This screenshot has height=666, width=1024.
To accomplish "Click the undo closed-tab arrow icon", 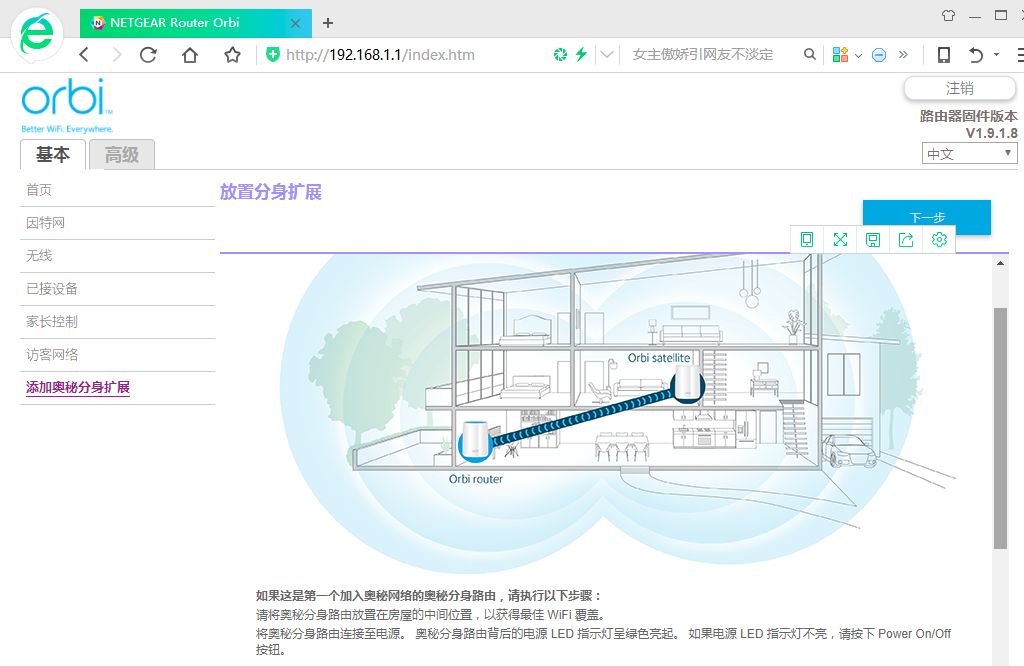I will 976,55.
